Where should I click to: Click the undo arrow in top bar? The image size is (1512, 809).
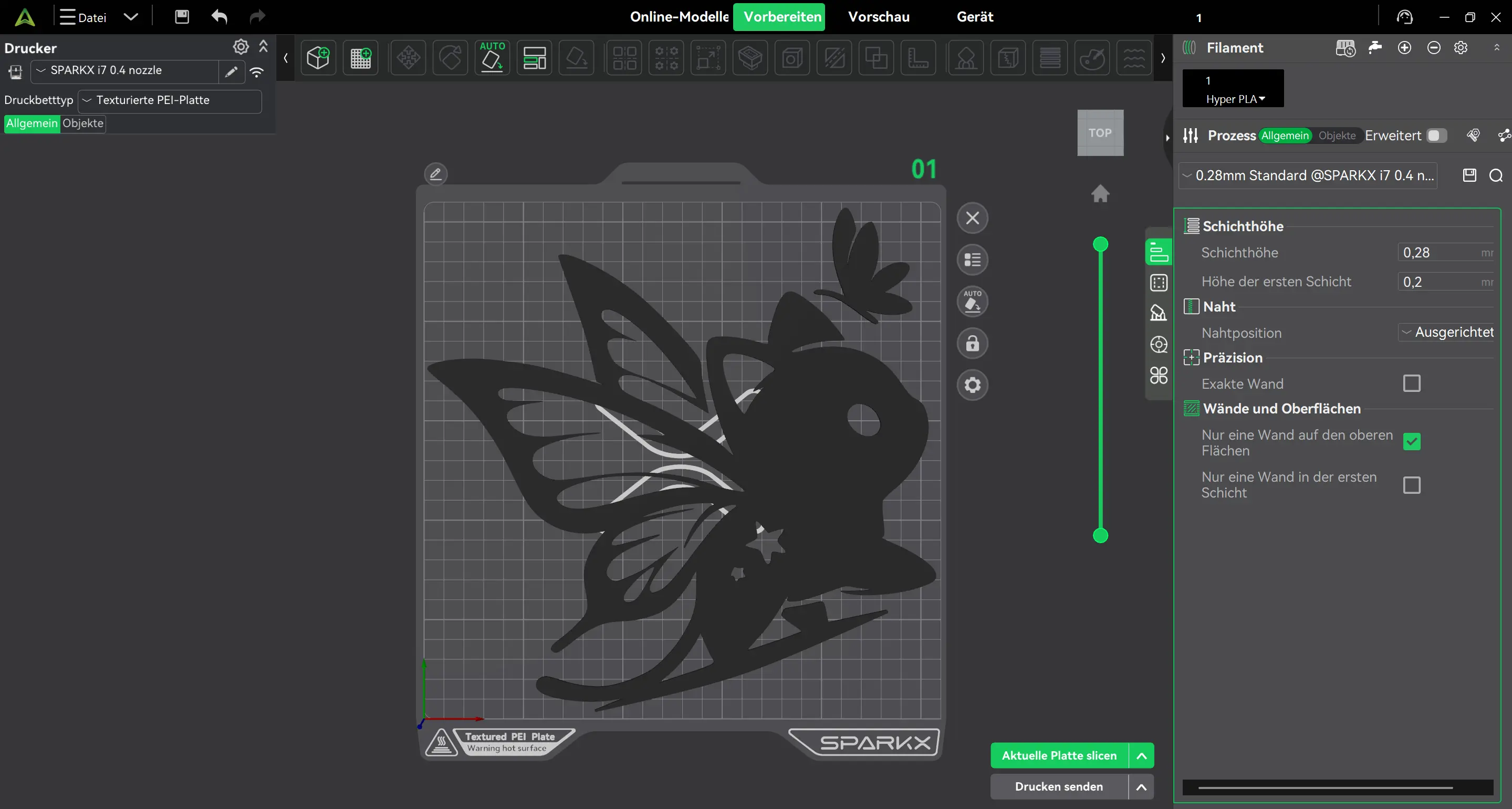tap(220, 16)
